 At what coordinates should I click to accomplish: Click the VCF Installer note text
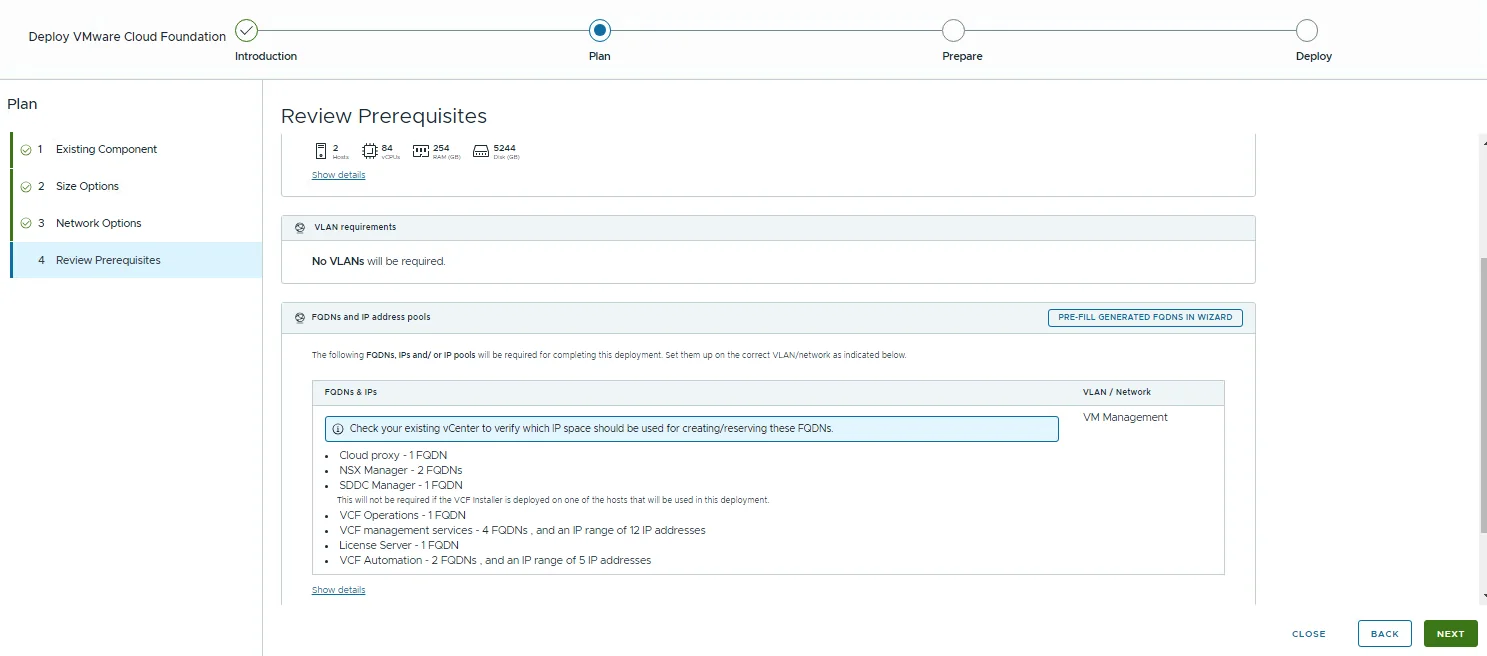click(553, 500)
